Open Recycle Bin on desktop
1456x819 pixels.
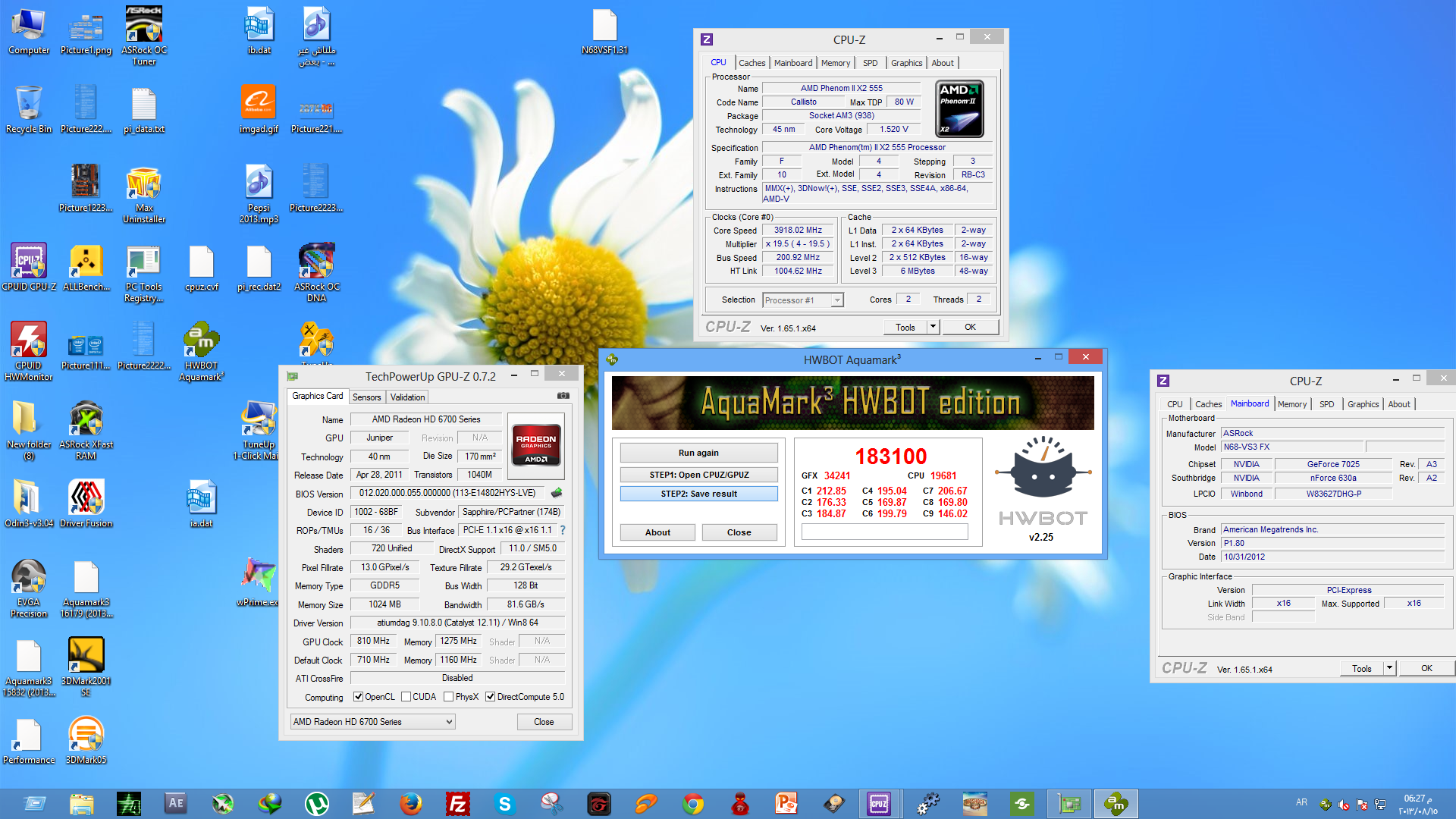click(x=29, y=109)
